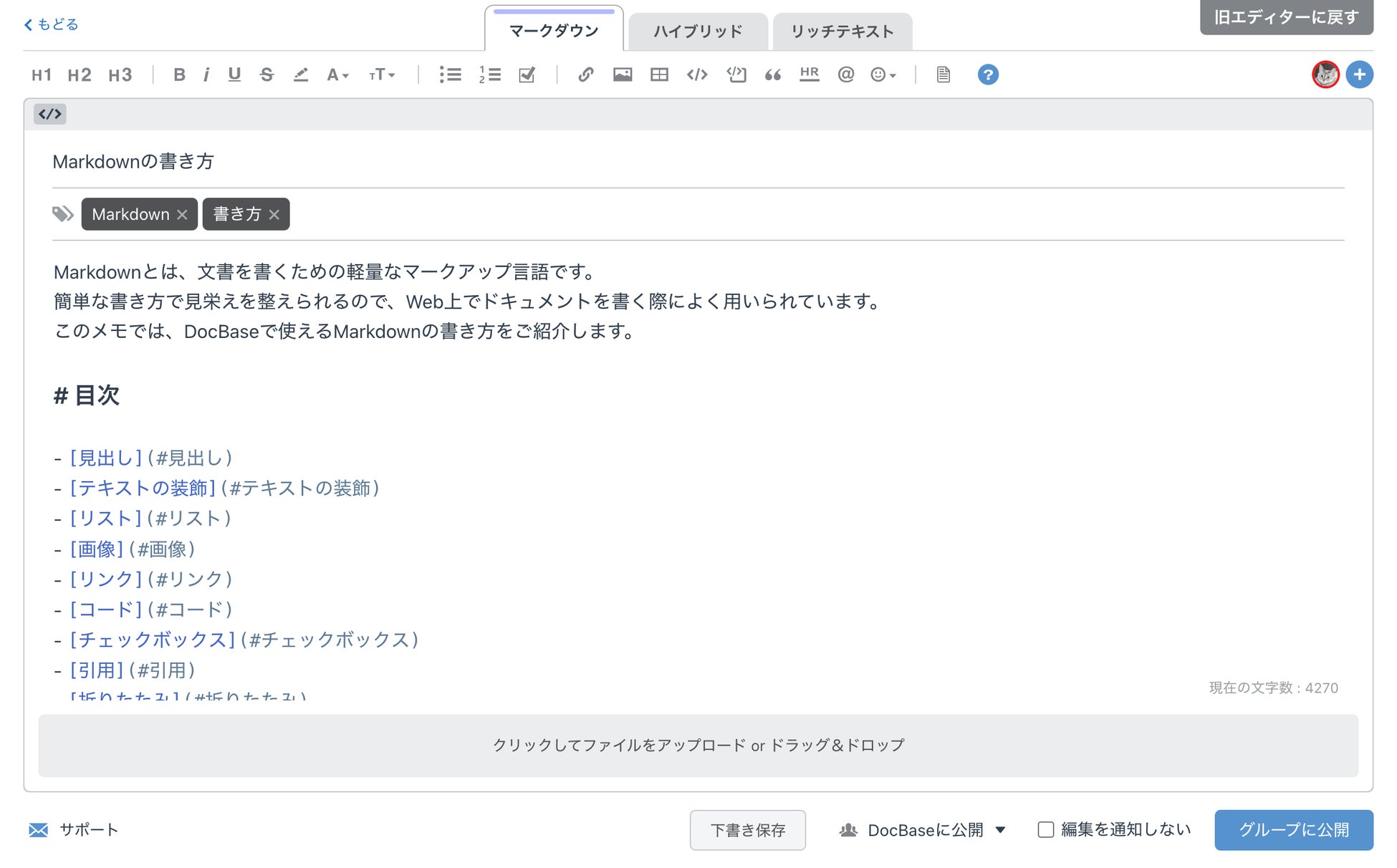Image resolution: width=1397 pixels, height=868 pixels.
Task: Insert an image from the toolbar
Action: click(x=622, y=74)
